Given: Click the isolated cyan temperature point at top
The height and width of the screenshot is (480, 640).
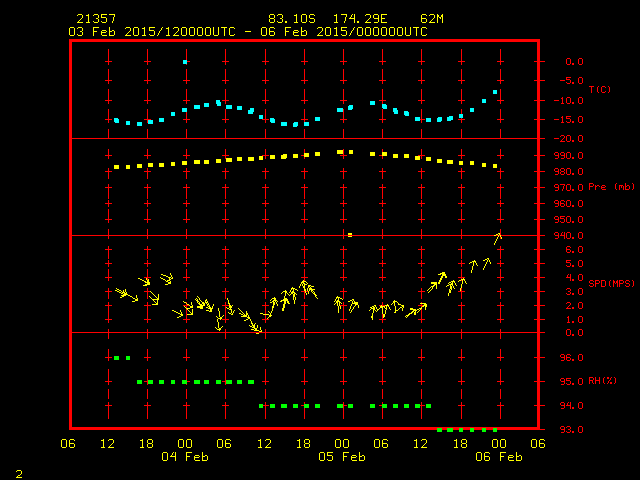Looking at the screenshot, I should 185,62.
